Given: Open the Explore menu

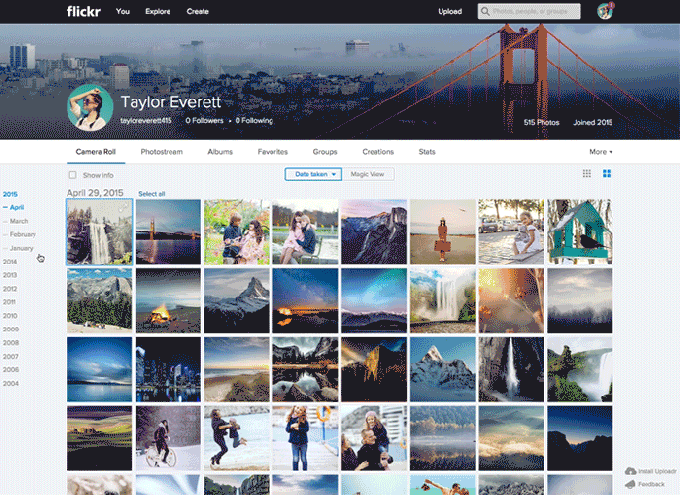Looking at the screenshot, I should [x=157, y=11].
